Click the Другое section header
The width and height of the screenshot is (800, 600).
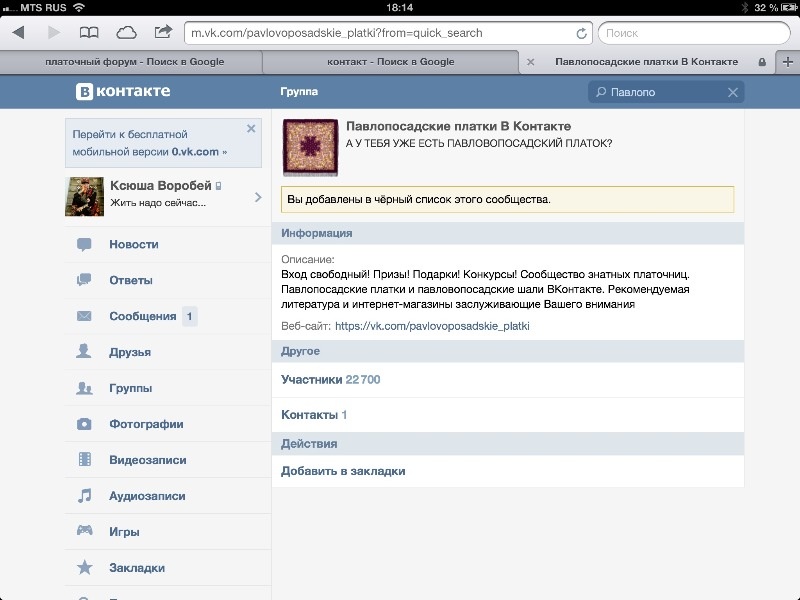coord(508,351)
